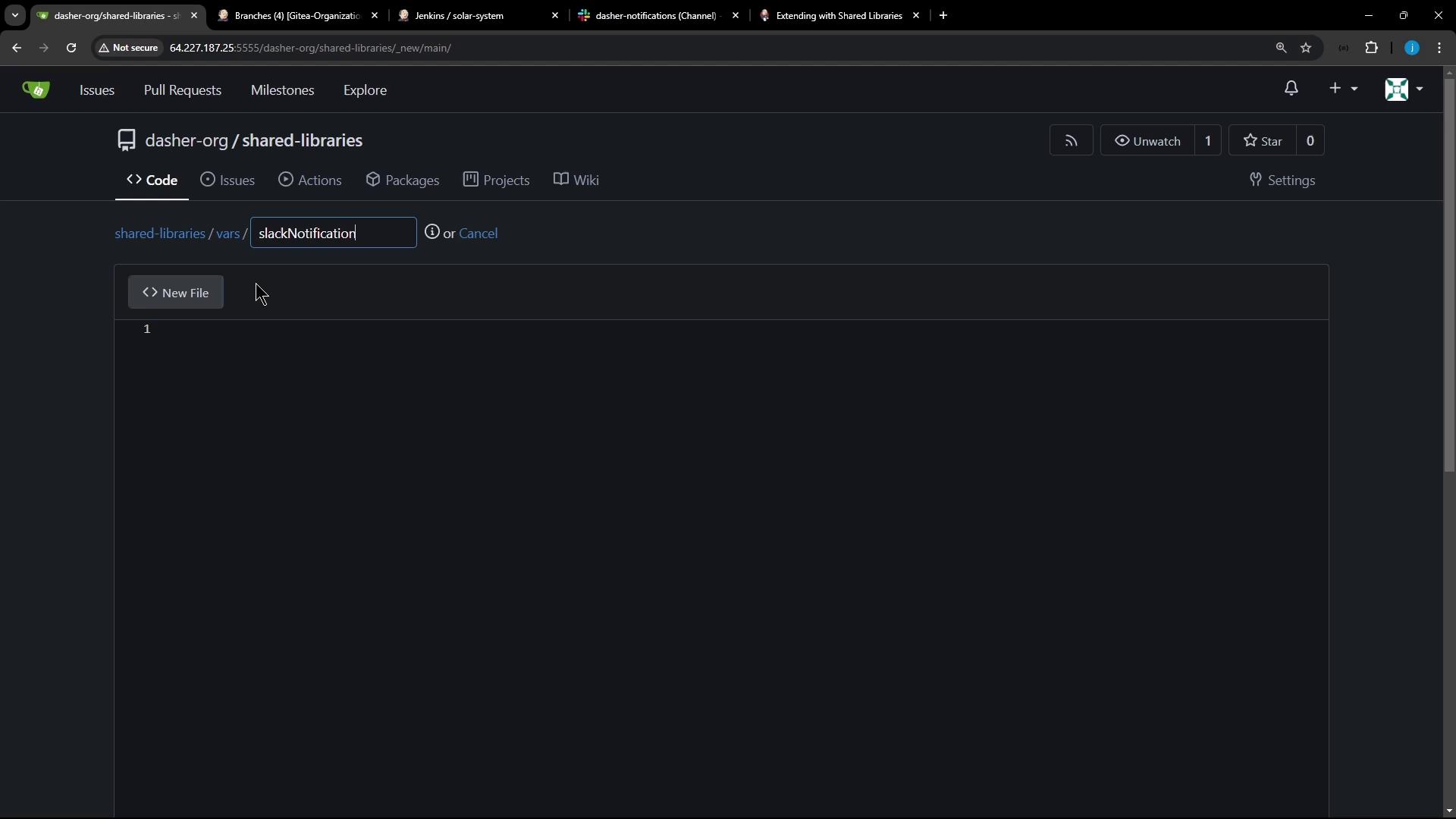
Task: Click the RSS feed icon button
Action: pos(1071,141)
